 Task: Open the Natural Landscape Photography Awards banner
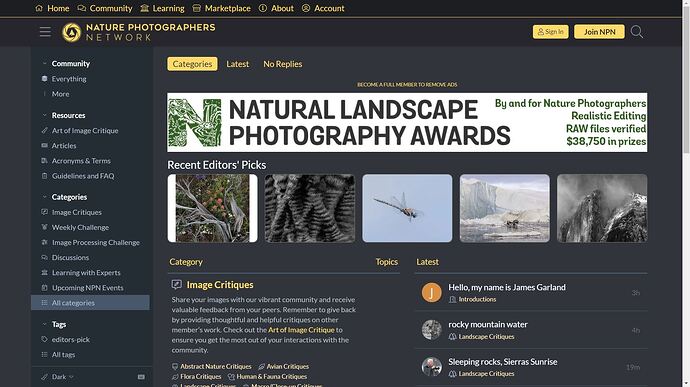coord(407,122)
